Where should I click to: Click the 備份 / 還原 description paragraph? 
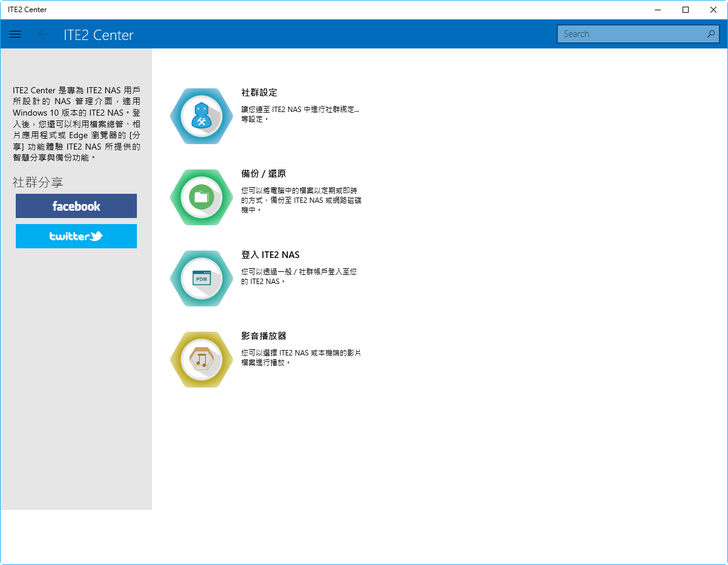coord(300,198)
